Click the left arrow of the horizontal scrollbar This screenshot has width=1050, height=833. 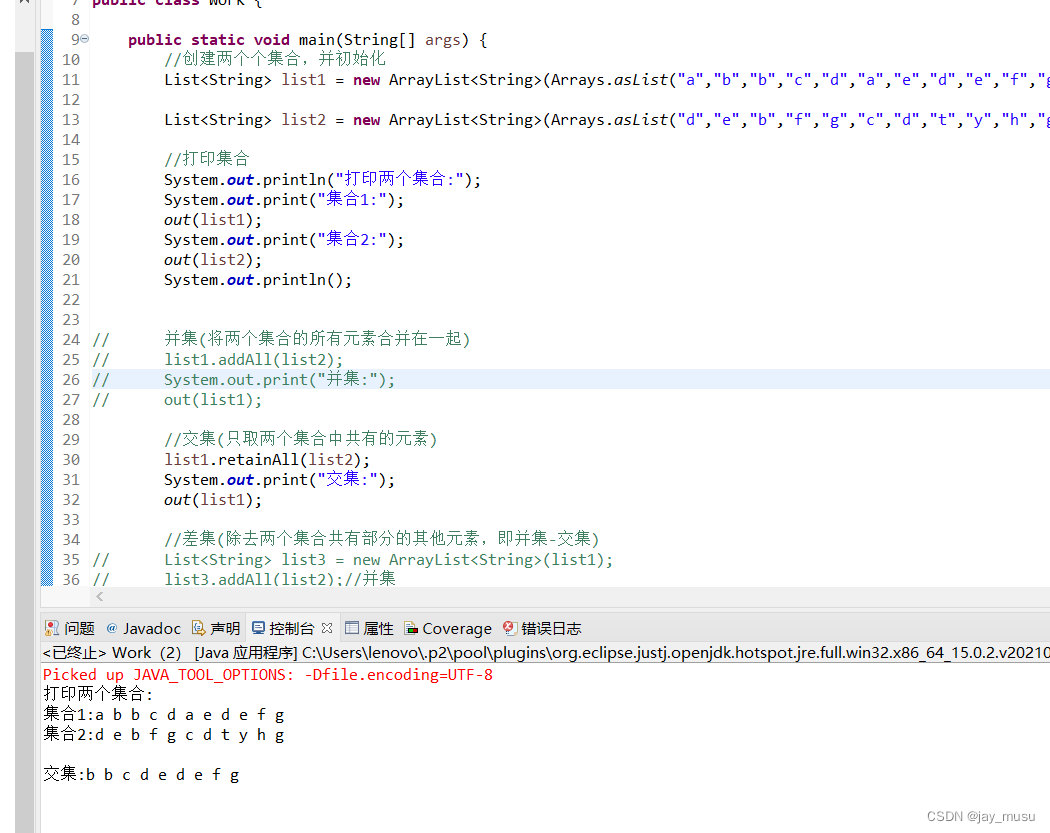(x=98, y=596)
